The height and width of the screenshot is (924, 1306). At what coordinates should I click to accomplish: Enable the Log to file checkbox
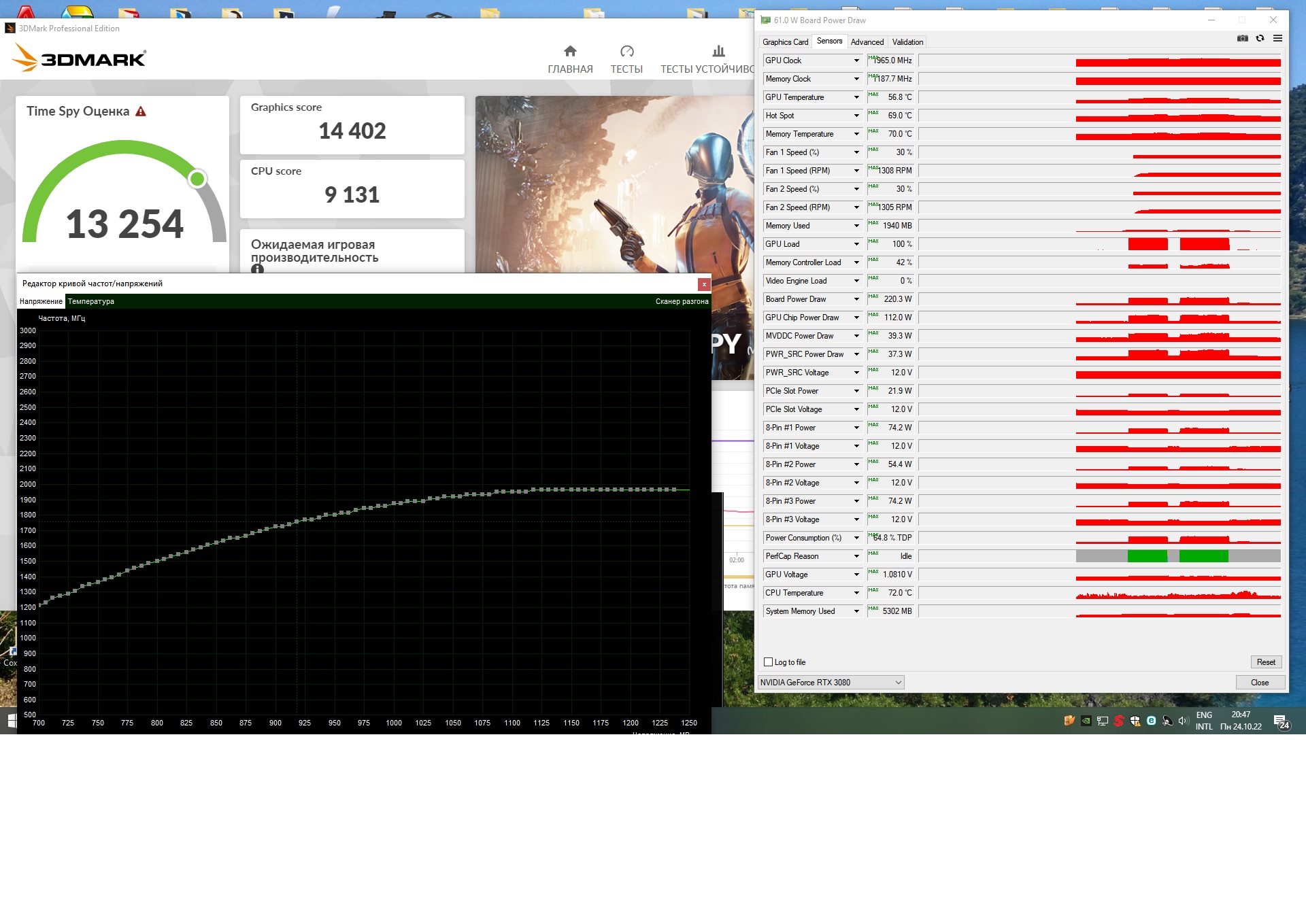[769, 662]
